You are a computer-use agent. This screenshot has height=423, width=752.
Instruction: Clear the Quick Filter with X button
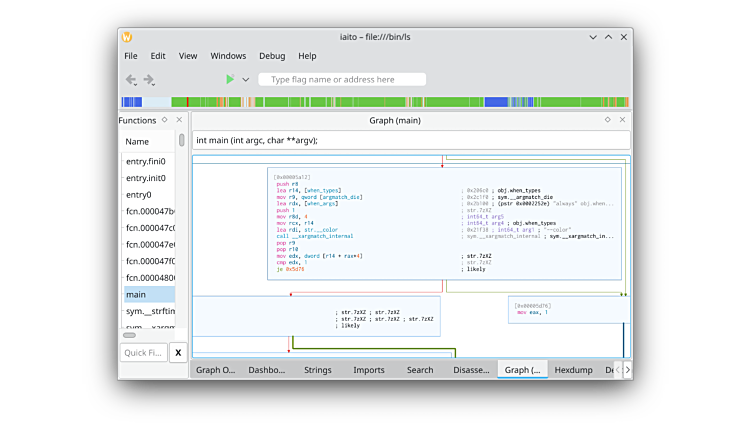[x=177, y=352]
